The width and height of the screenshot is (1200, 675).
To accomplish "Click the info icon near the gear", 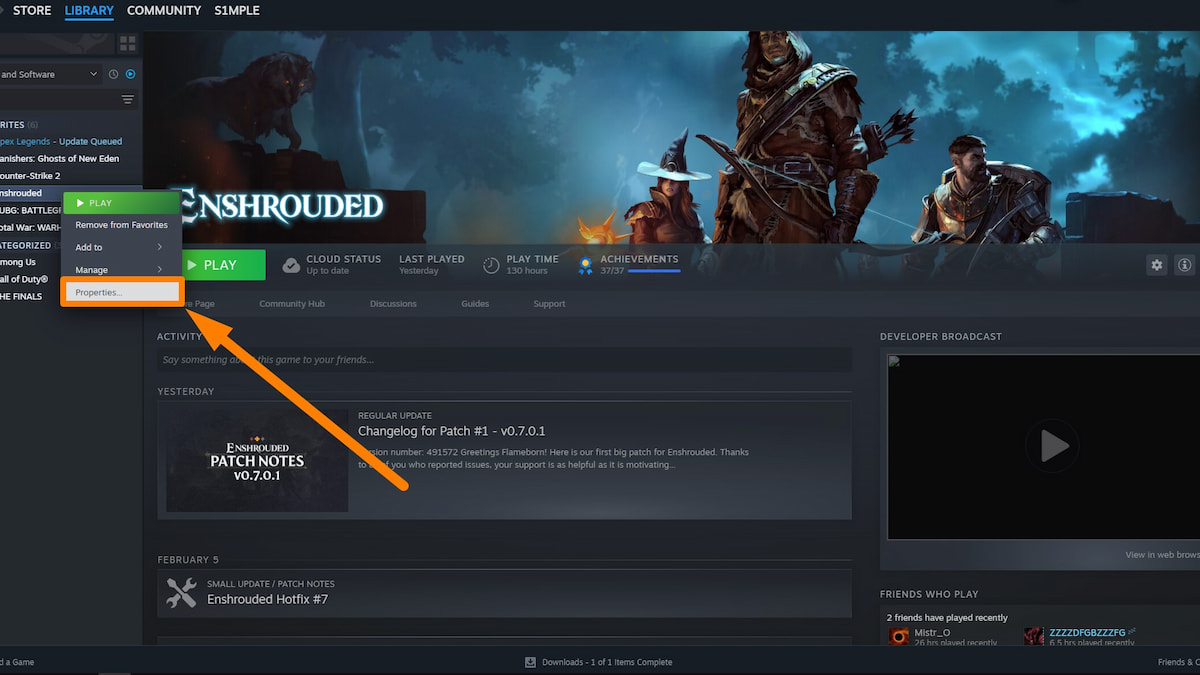I will 1184,264.
